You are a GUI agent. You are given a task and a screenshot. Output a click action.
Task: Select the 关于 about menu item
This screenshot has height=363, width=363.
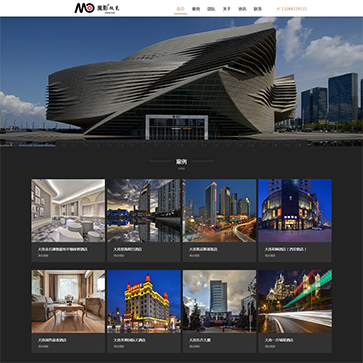(x=227, y=9)
